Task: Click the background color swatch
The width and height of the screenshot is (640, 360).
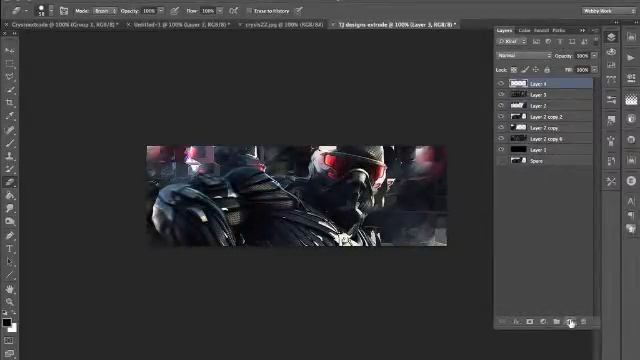Action: [x=13, y=328]
